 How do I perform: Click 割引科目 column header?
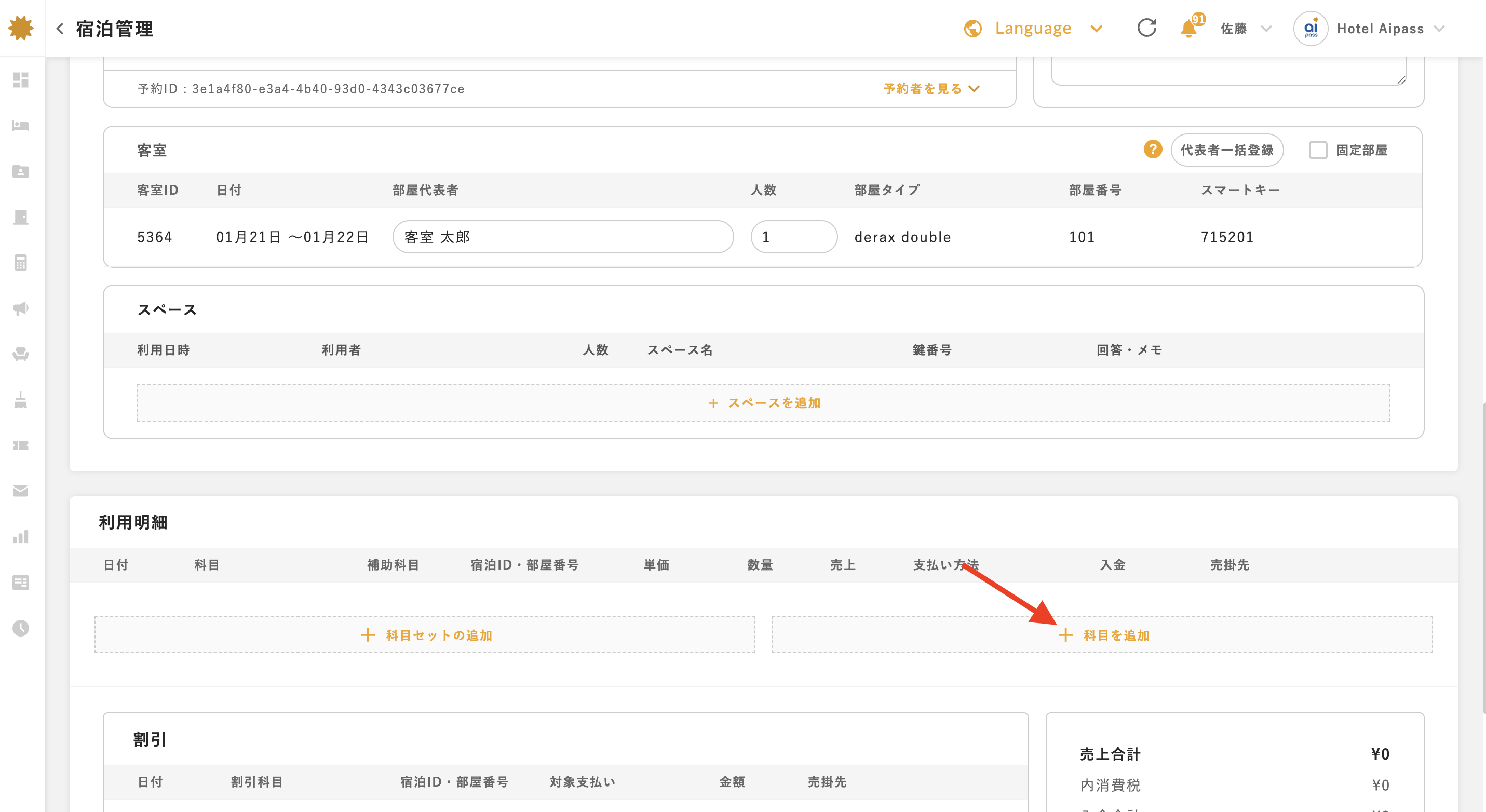tap(256, 782)
